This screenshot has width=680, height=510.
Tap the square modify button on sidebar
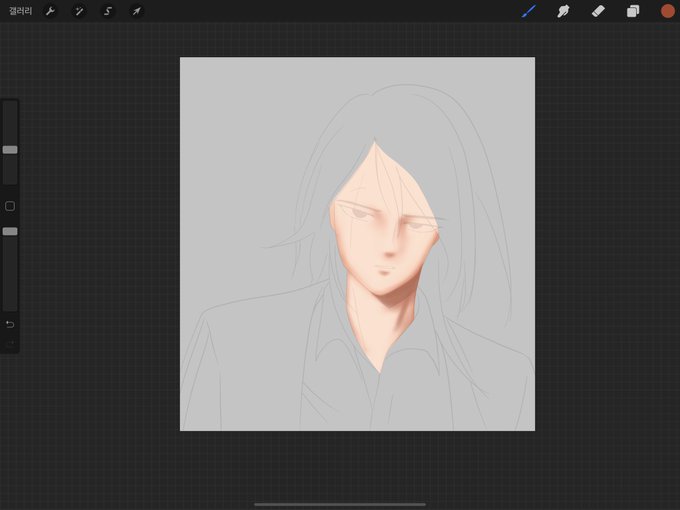pyautogui.click(x=10, y=206)
